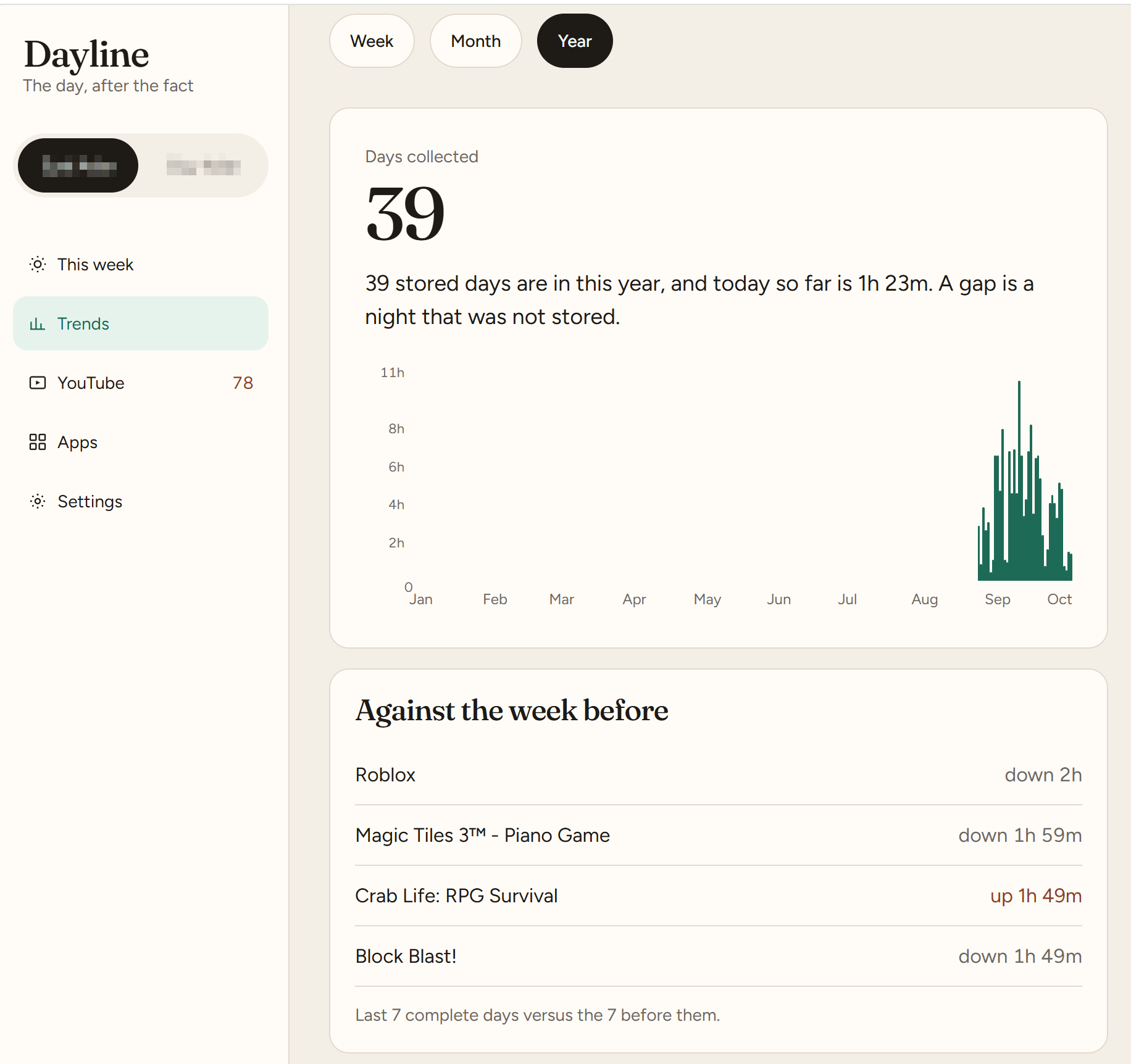Select the Year range
The height and width of the screenshot is (1064, 1131).
click(x=575, y=41)
